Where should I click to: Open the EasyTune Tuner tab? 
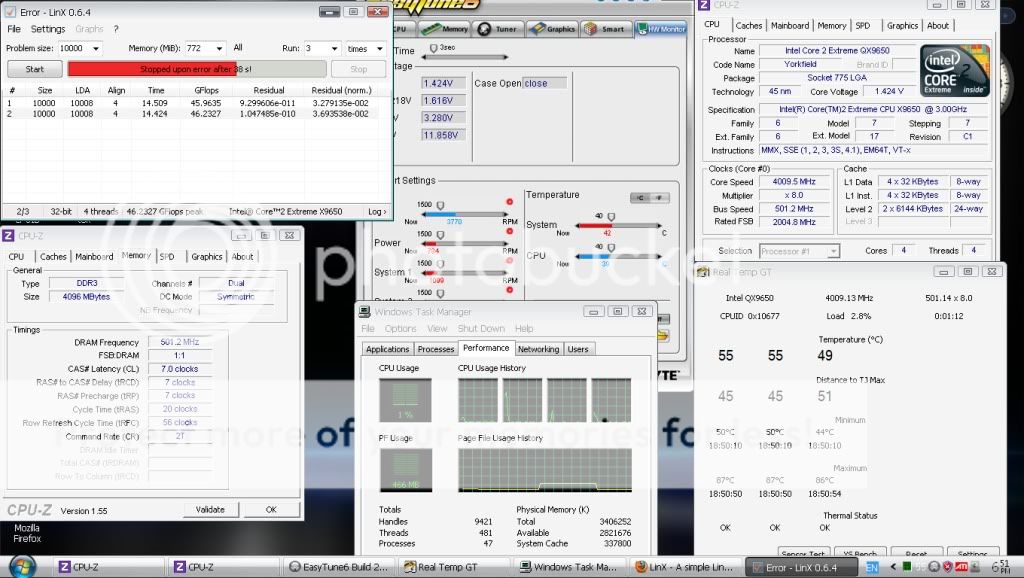pos(499,29)
